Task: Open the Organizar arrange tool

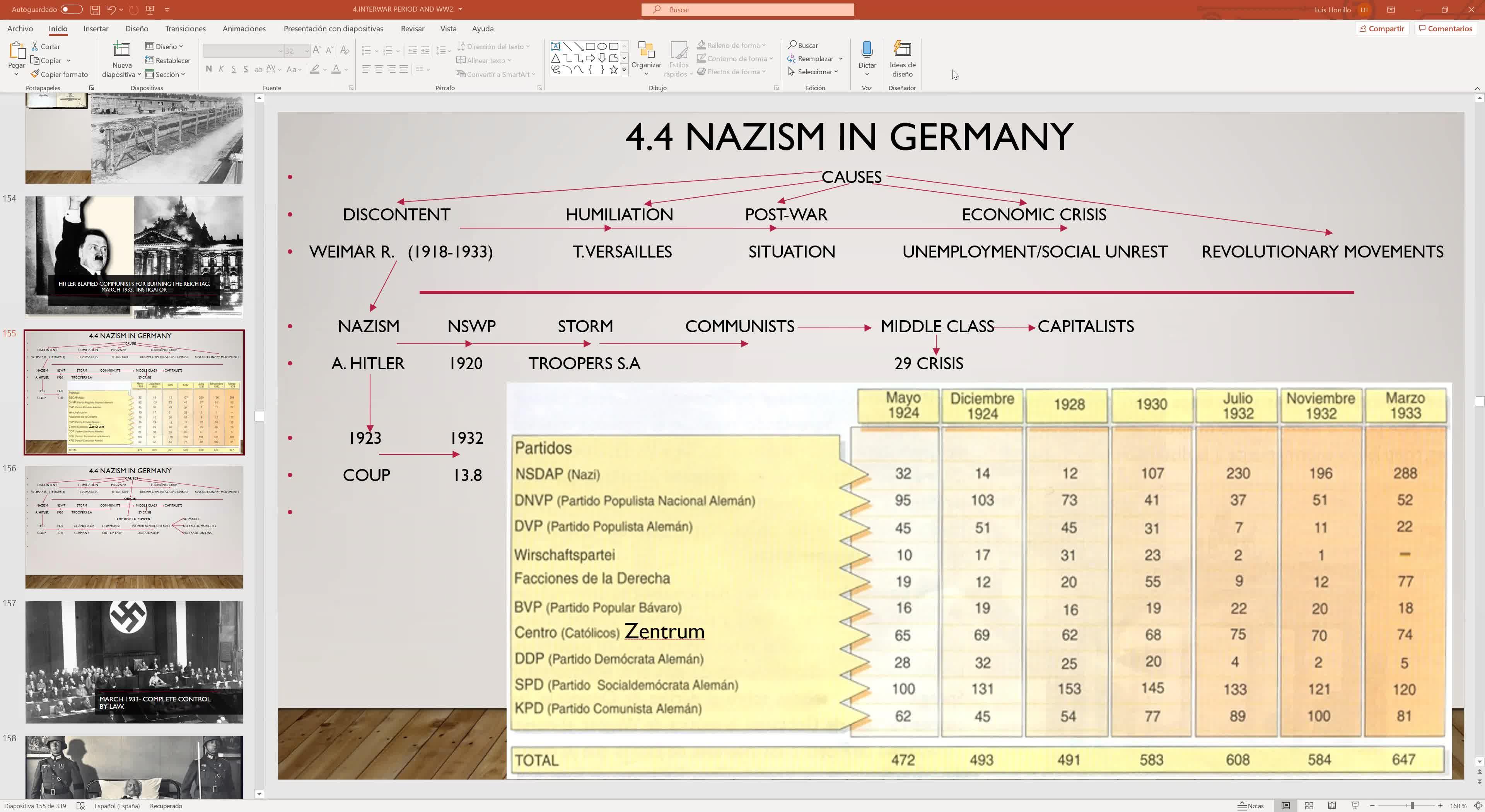Action: coord(646,58)
